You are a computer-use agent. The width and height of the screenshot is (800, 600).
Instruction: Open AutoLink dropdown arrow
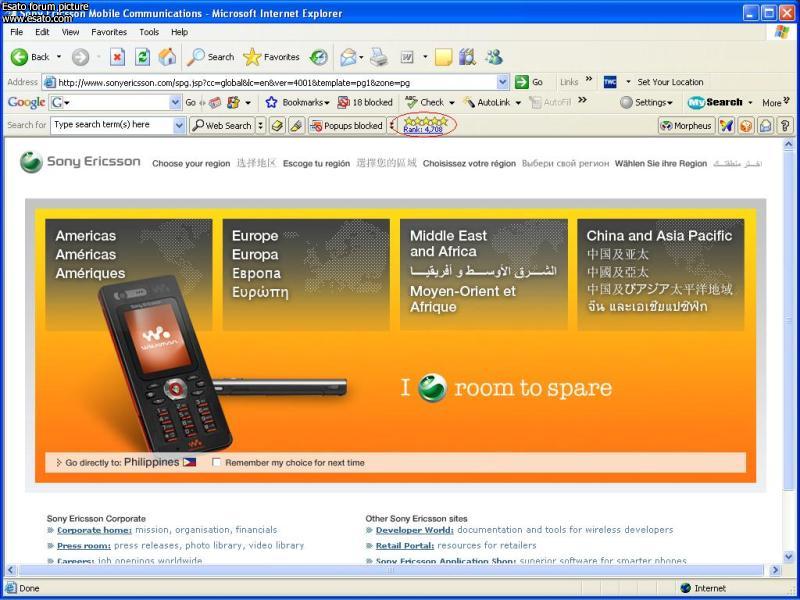[518, 103]
